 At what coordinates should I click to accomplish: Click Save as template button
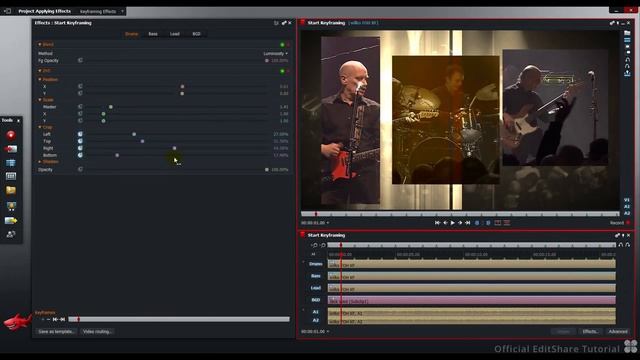click(x=56, y=331)
